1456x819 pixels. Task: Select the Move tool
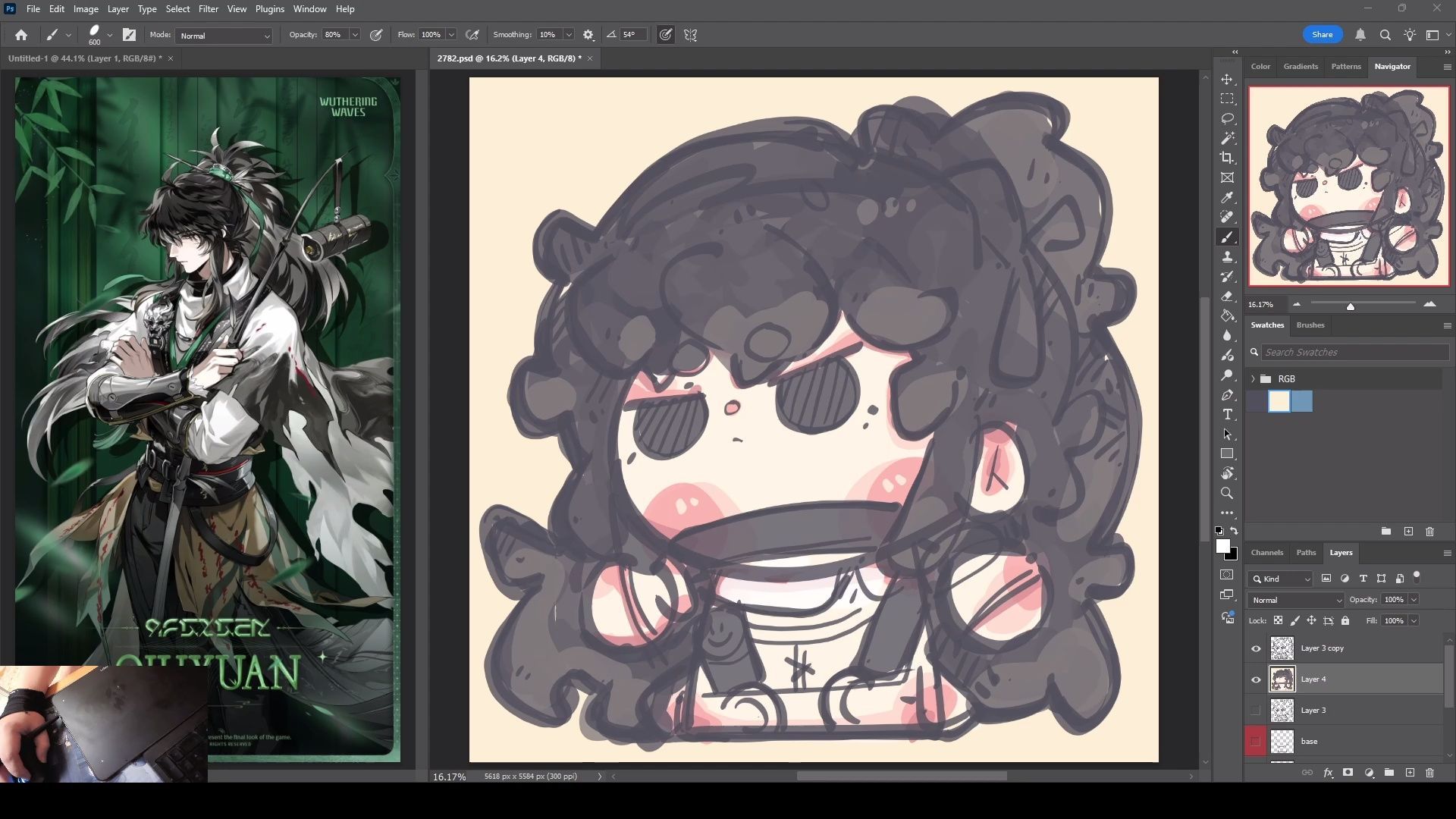tap(1227, 80)
